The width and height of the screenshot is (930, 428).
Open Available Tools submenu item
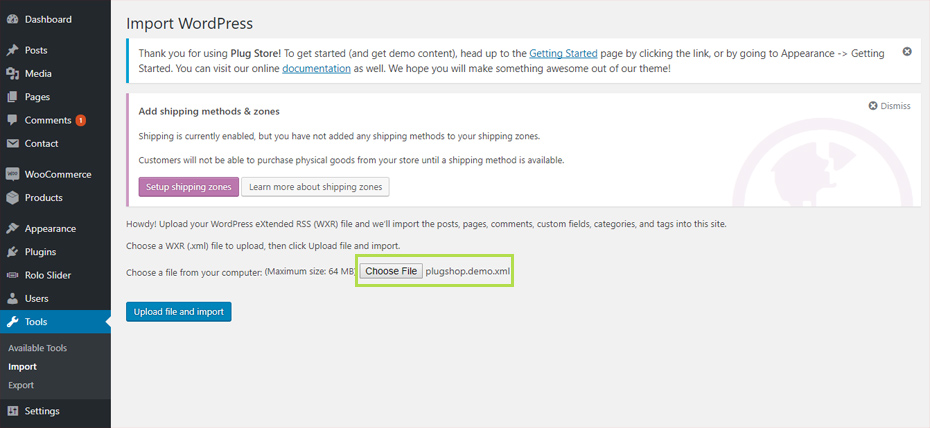pos(37,348)
